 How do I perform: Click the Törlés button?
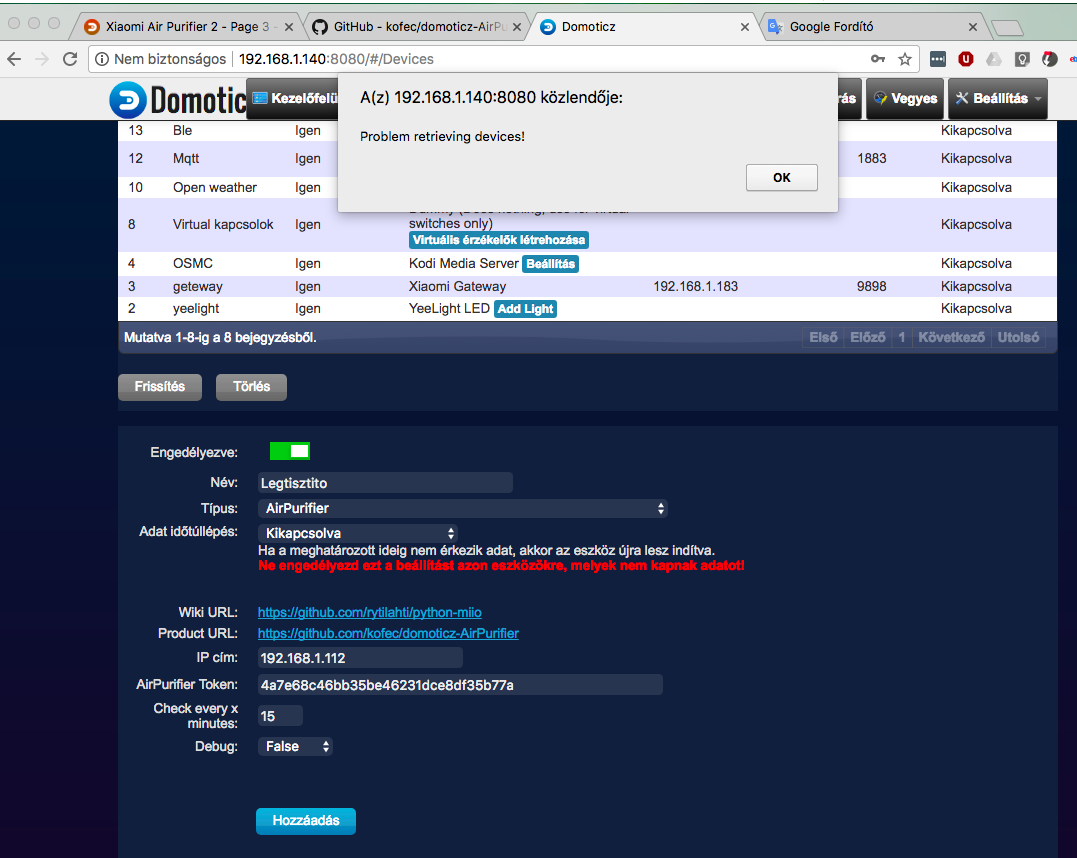click(x=251, y=387)
